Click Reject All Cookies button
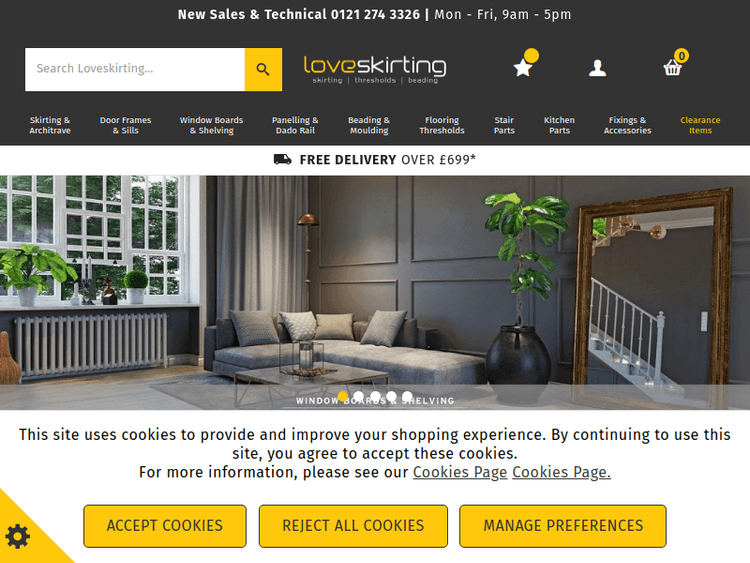The height and width of the screenshot is (563, 750). pyautogui.click(x=353, y=526)
